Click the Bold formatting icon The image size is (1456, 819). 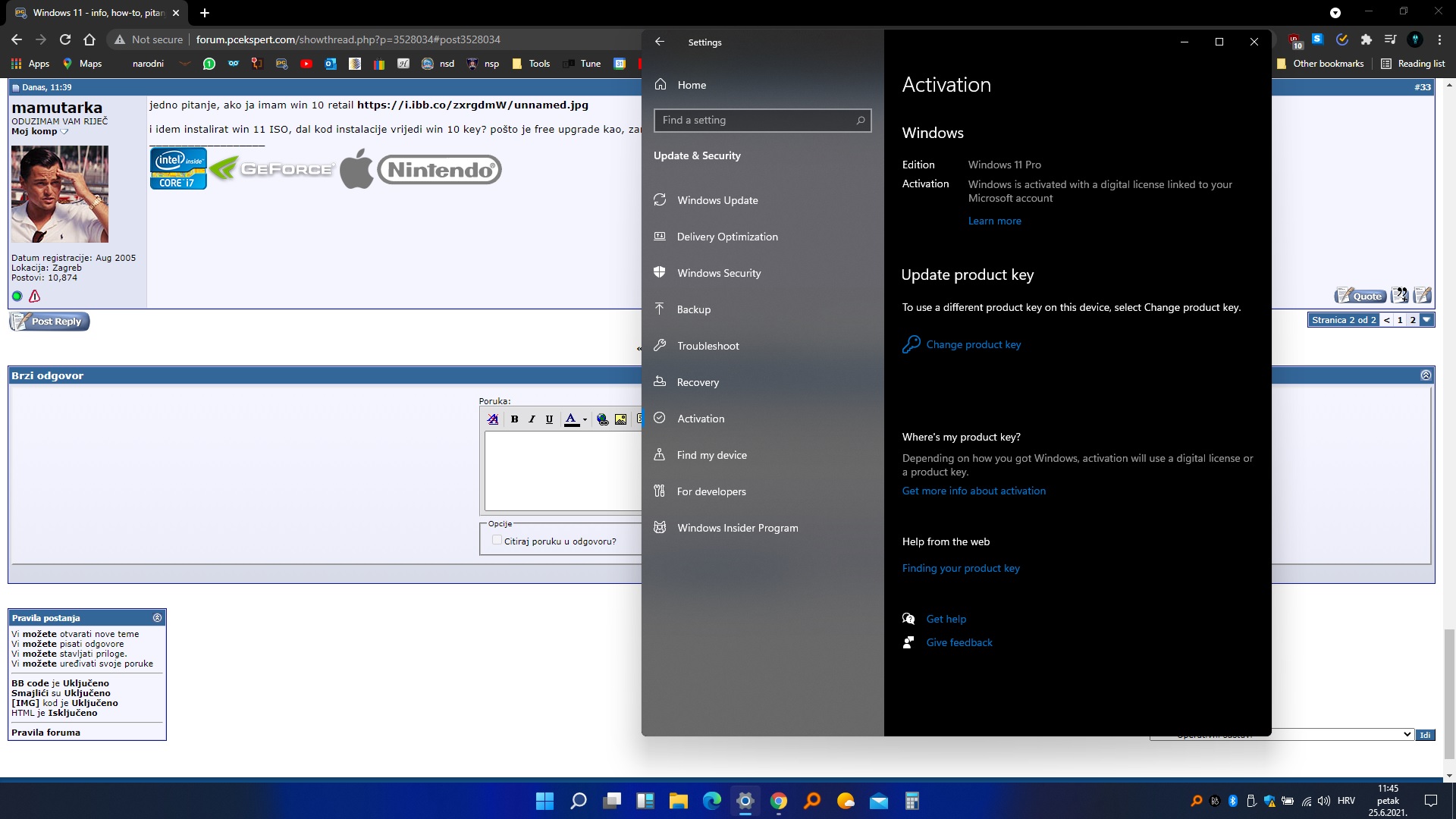(514, 419)
